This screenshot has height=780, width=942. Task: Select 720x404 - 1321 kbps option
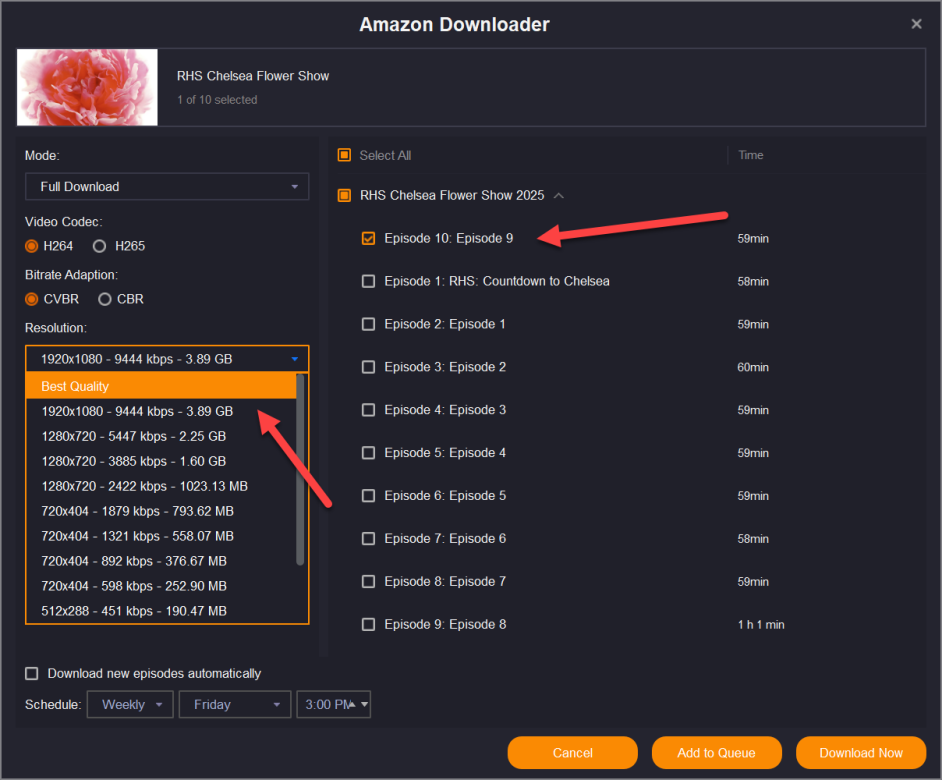161,536
